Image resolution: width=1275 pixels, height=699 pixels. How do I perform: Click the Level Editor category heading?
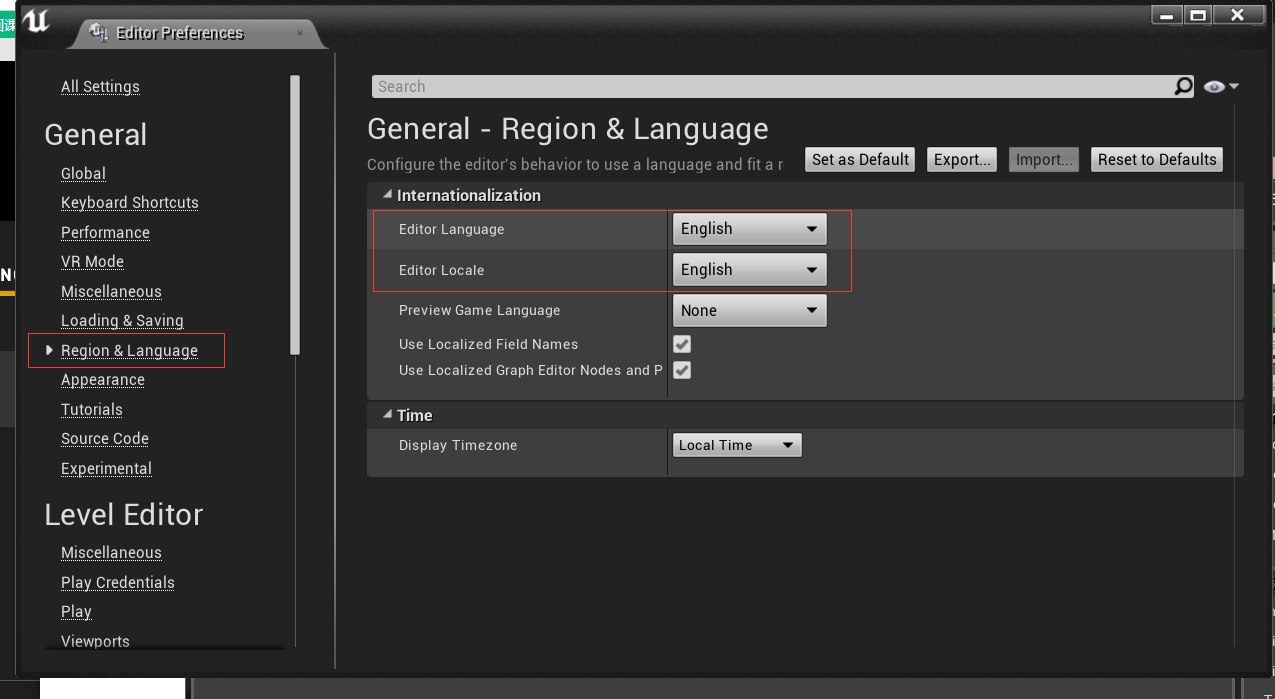click(x=124, y=515)
